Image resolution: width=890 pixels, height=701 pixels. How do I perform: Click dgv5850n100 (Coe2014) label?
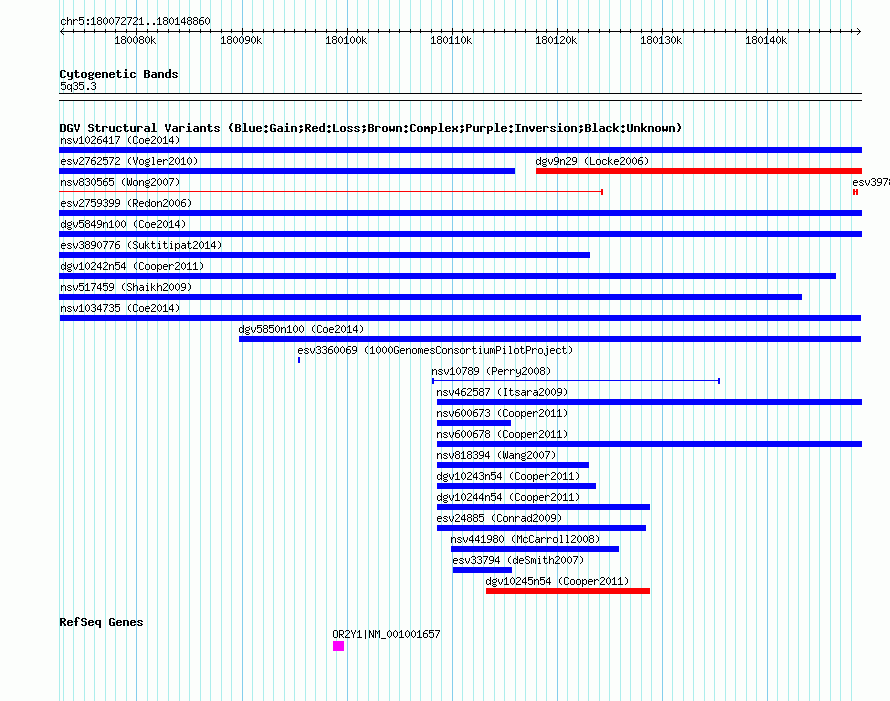[x=301, y=329]
